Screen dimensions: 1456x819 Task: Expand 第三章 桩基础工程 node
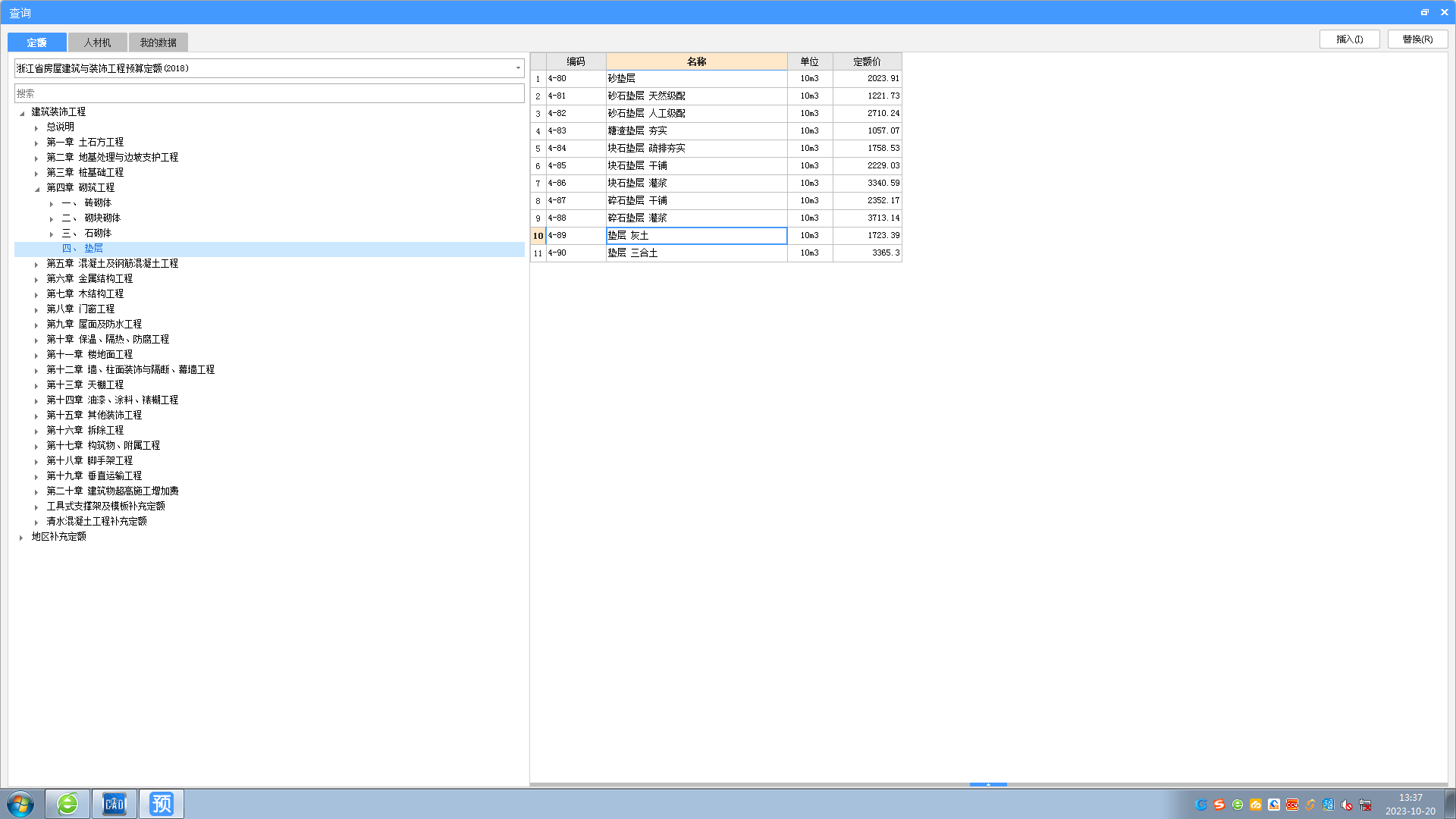click(x=36, y=173)
